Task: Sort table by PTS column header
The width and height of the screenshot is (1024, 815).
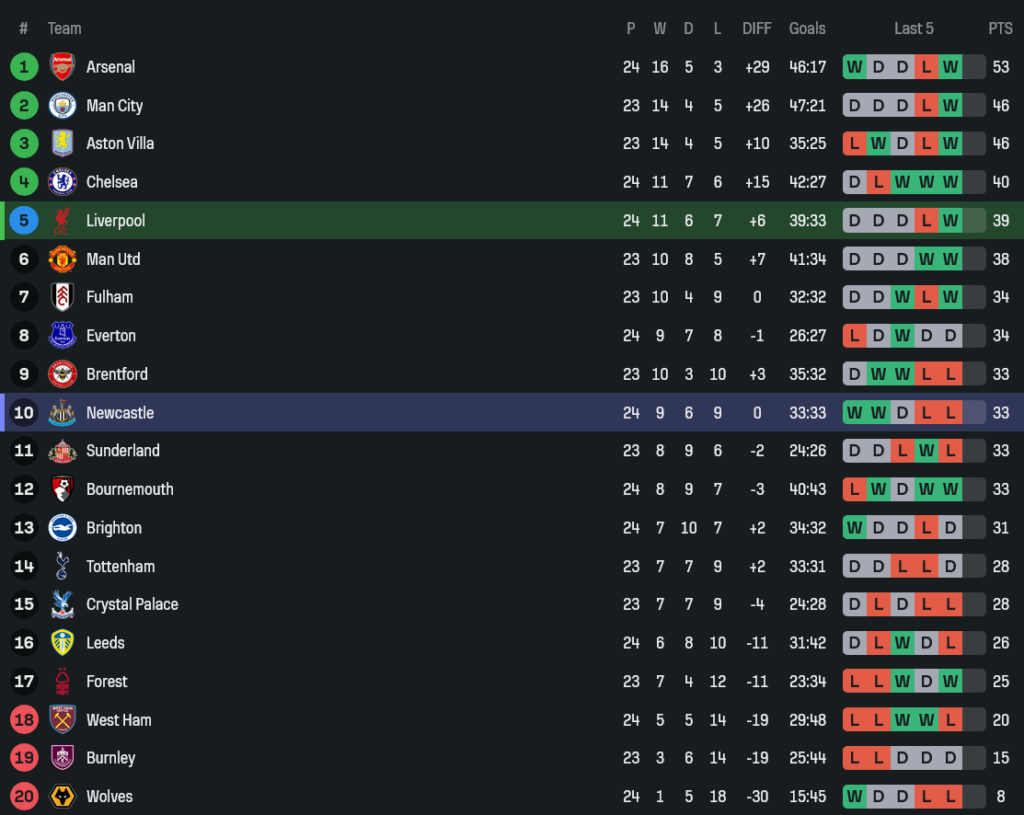Action: click(x=1000, y=28)
